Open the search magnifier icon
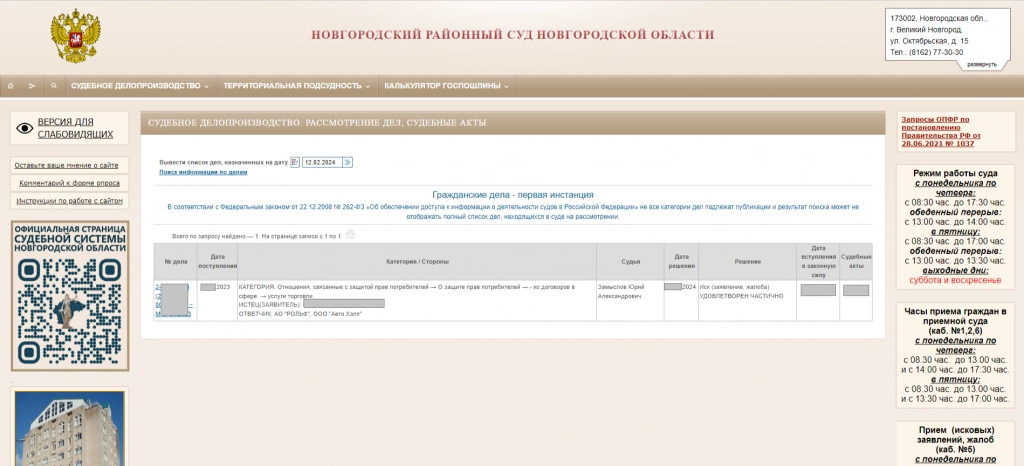Image resolution: width=1024 pixels, height=466 pixels. pyautogui.click(x=54, y=86)
